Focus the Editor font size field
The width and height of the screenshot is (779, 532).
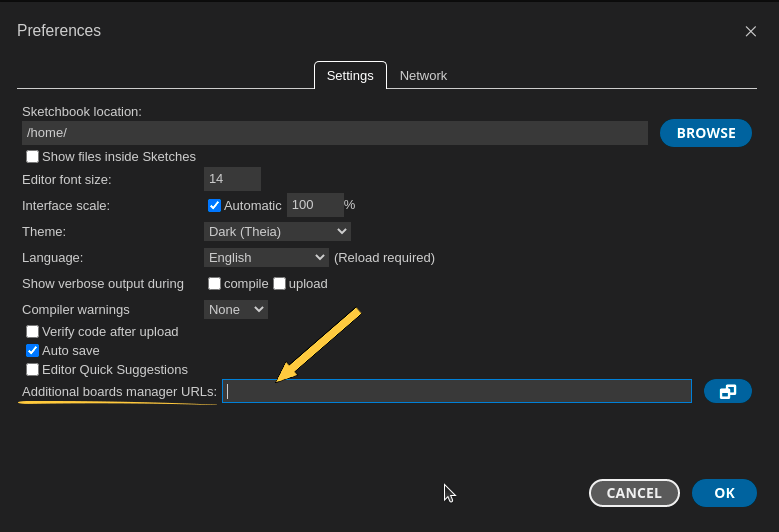tap(232, 179)
